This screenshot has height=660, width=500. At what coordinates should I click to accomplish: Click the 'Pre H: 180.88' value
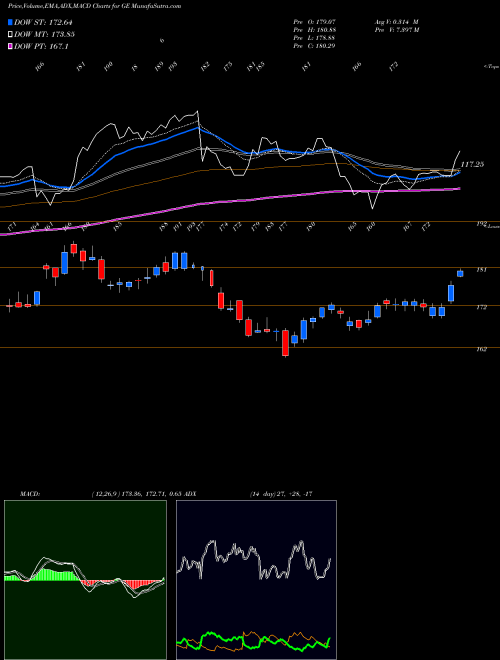coord(314,30)
